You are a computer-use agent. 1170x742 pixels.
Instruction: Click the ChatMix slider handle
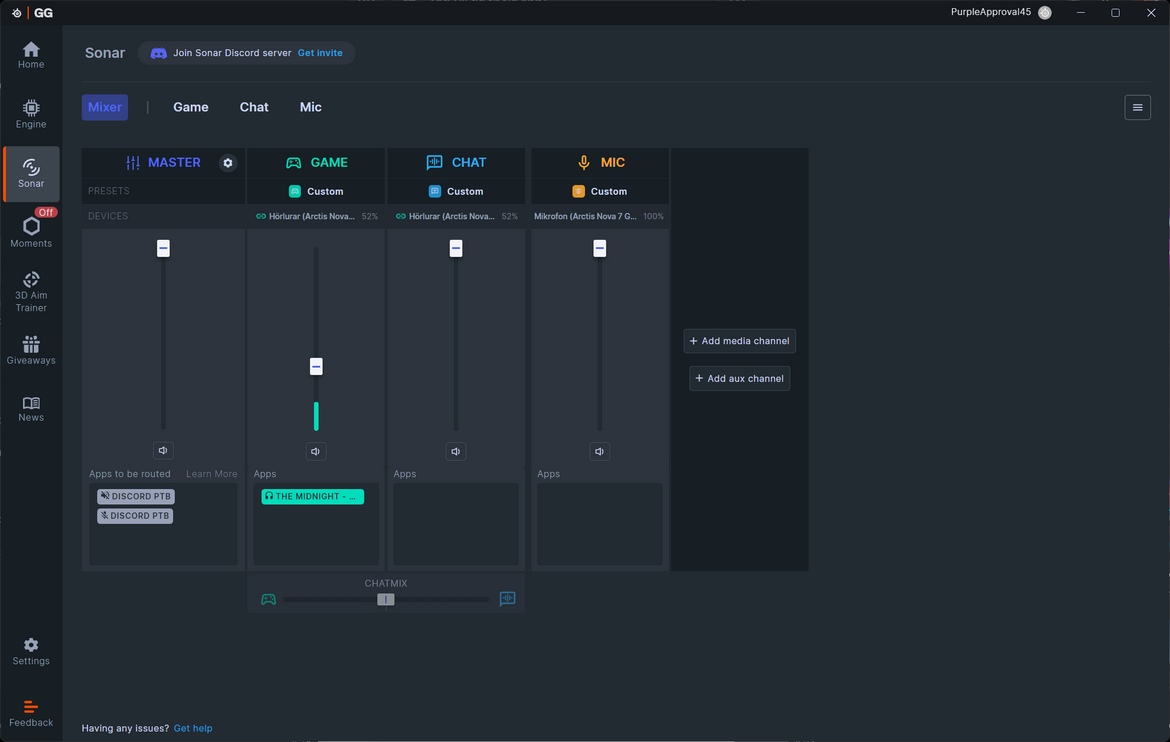coord(386,599)
